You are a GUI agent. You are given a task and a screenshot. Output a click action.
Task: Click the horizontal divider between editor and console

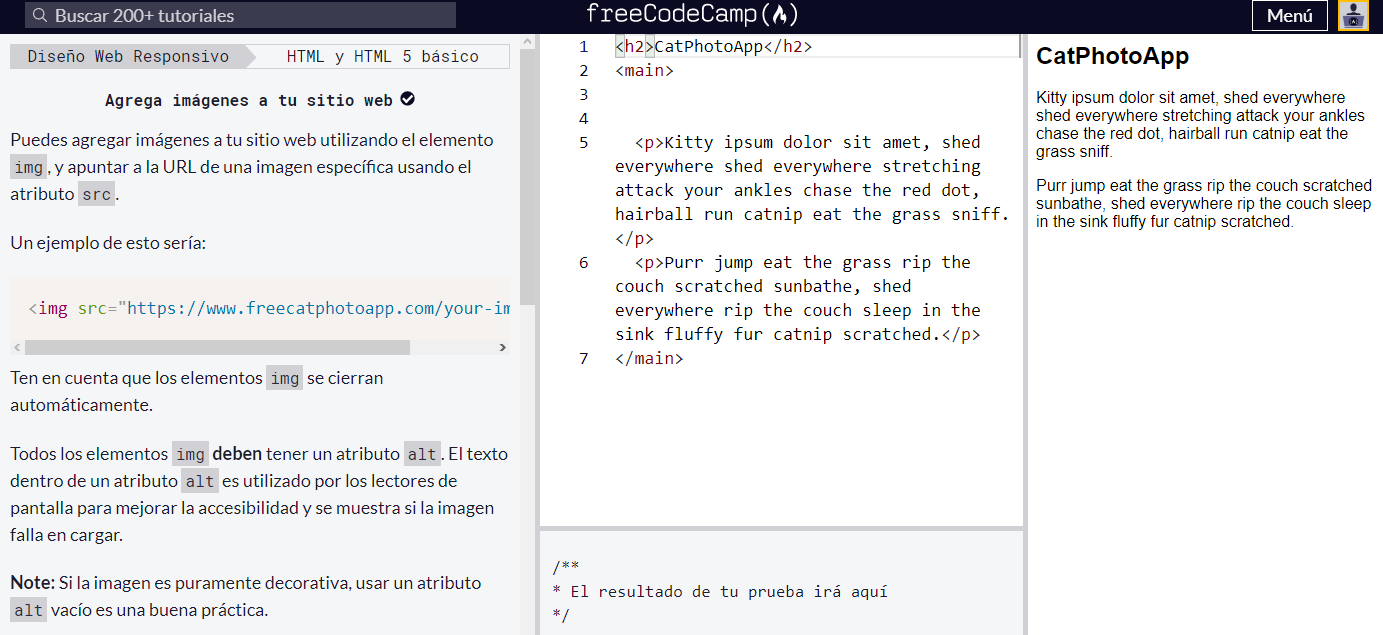point(781,527)
